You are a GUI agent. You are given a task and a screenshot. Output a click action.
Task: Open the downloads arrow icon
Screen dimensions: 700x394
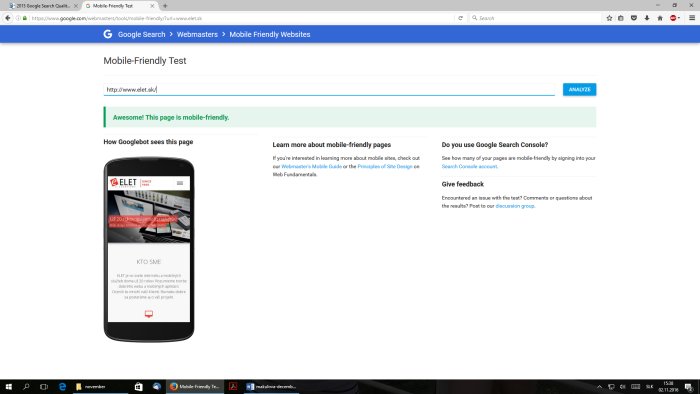click(x=646, y=18)
